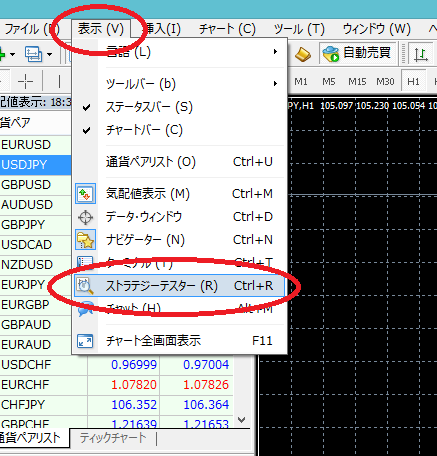Select USDCAD row in market watch
This screenshot has height=456, width=437.
tap(35, 245)
